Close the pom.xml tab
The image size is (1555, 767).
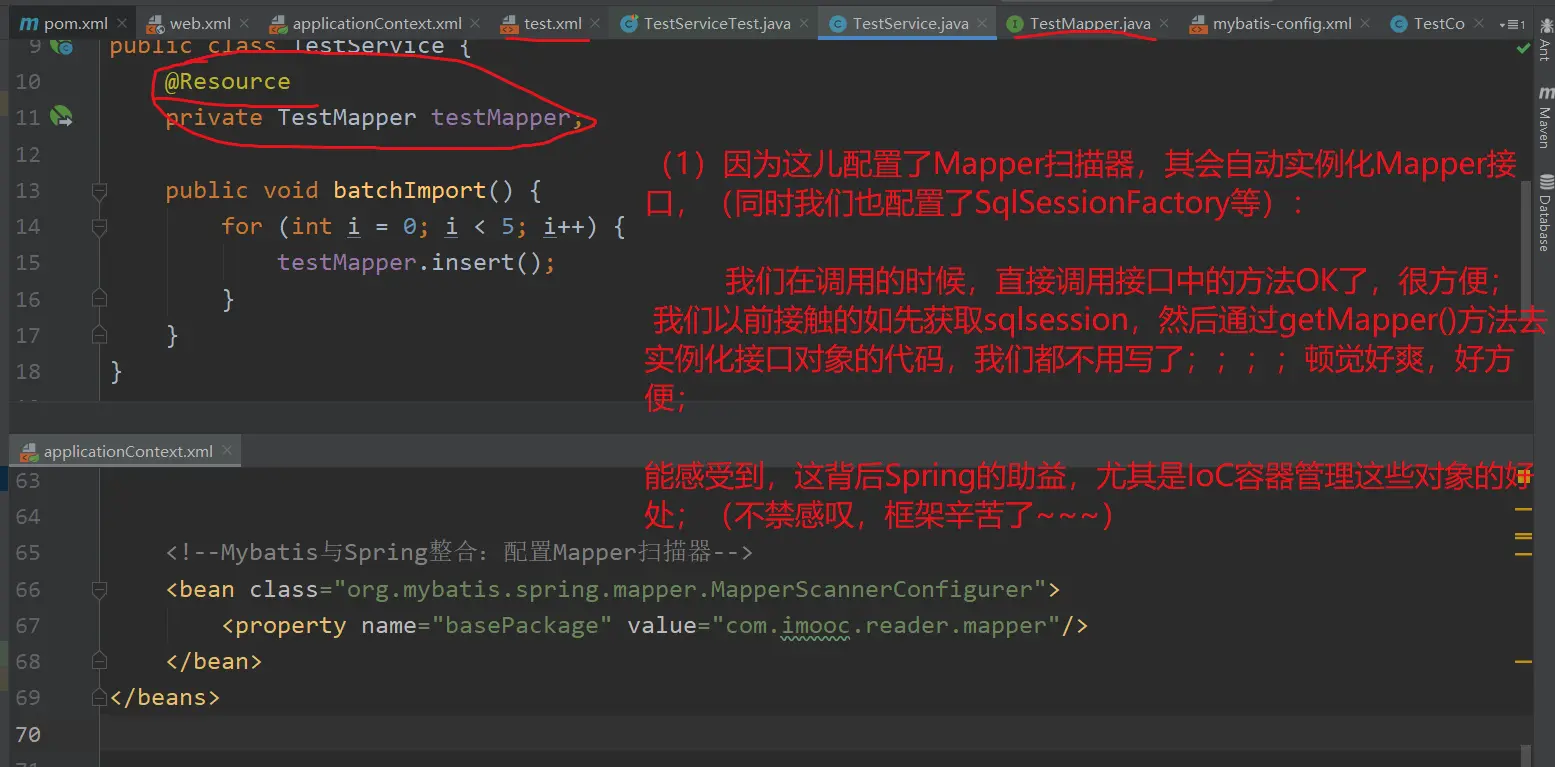coord(120,24)
